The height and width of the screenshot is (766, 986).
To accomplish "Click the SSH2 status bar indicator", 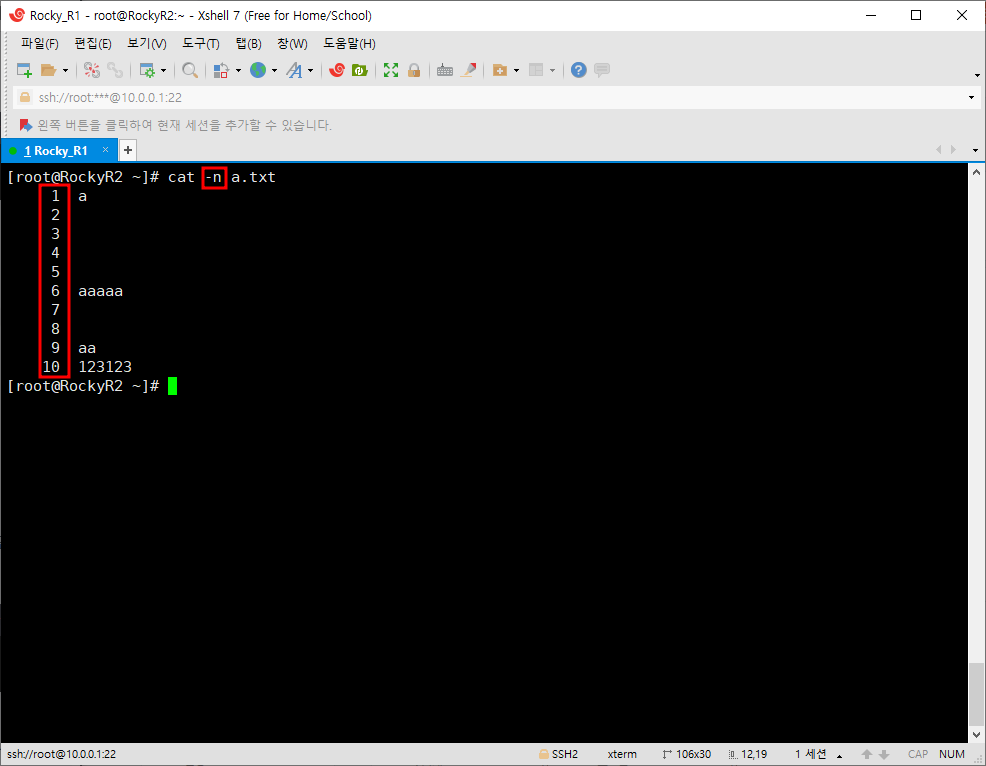I will [558, 754].
